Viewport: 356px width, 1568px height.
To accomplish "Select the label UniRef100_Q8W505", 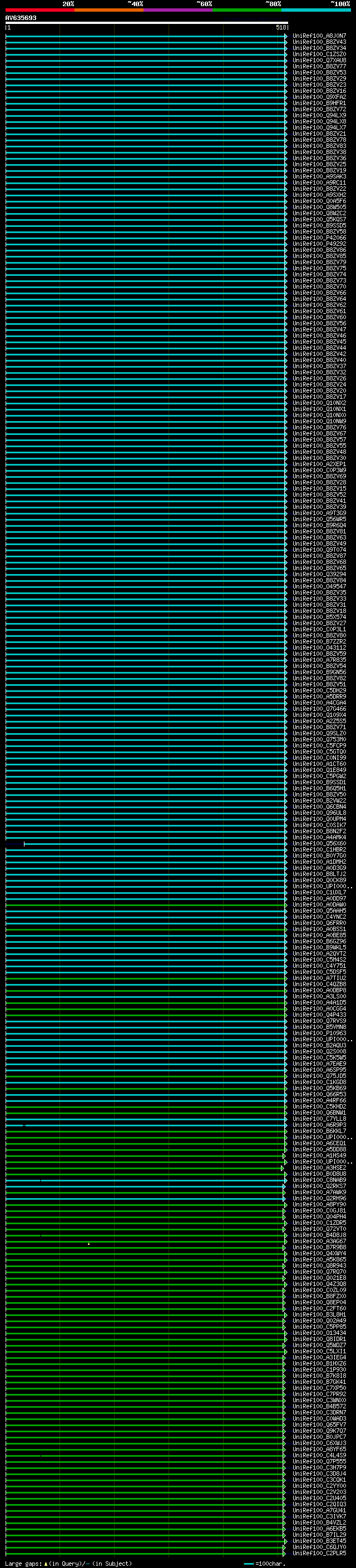I will click(x=319, y=207).
